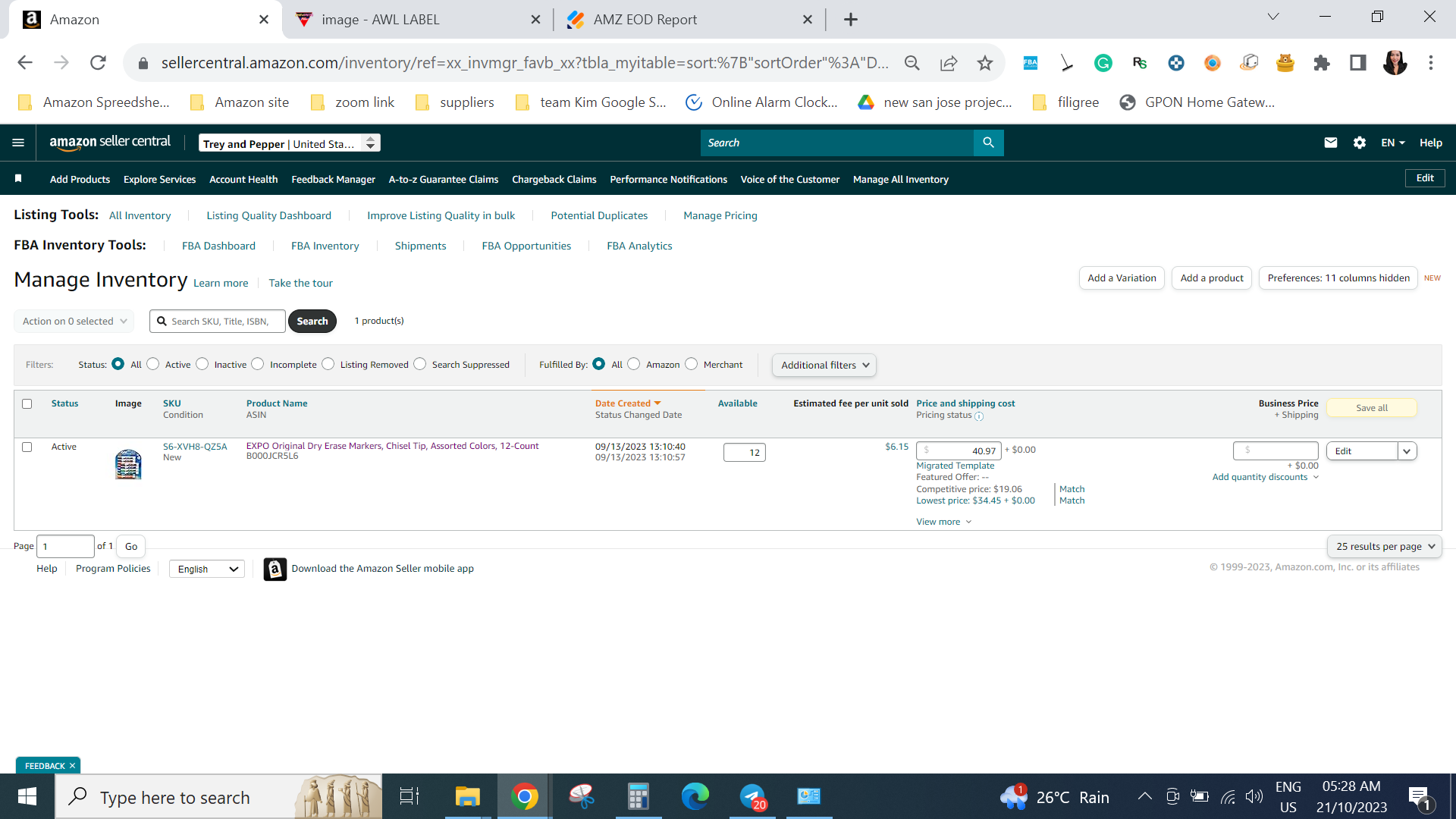Open the arrow dropdown beside Edit button
This screenshot has height=819, width=1456.
point(1407,451)
